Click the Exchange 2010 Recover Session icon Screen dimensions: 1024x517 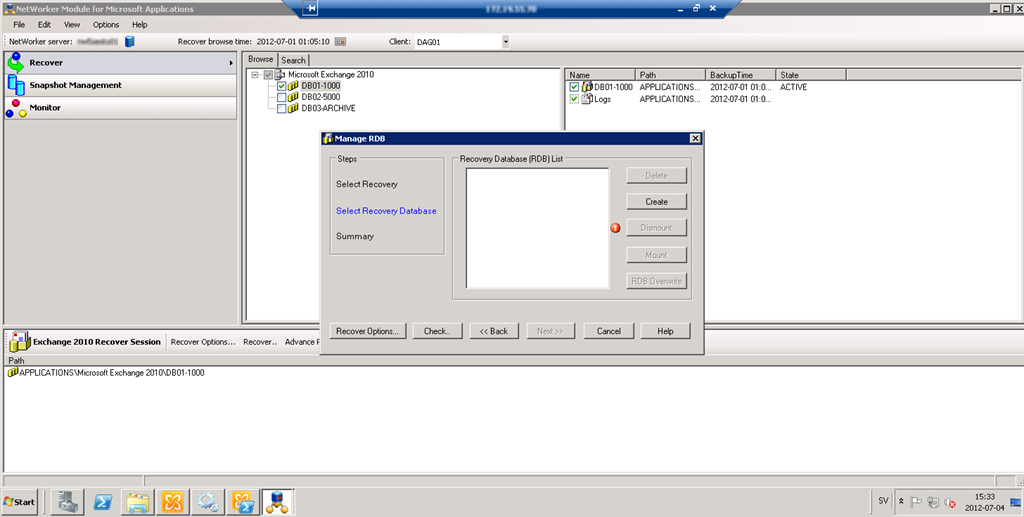(19, 341)
